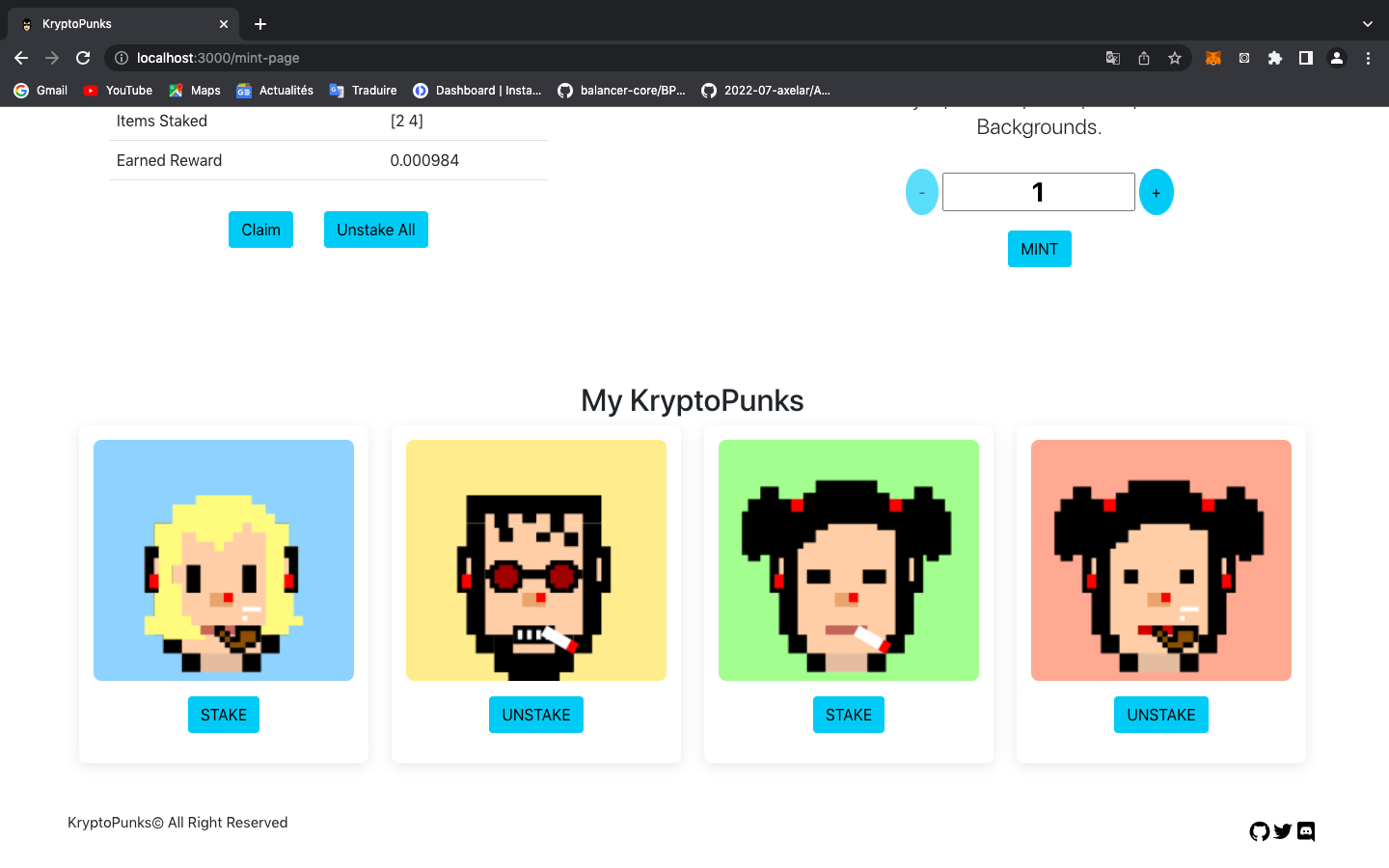Open the Actualités bookmark

click(x=275, y=91)
